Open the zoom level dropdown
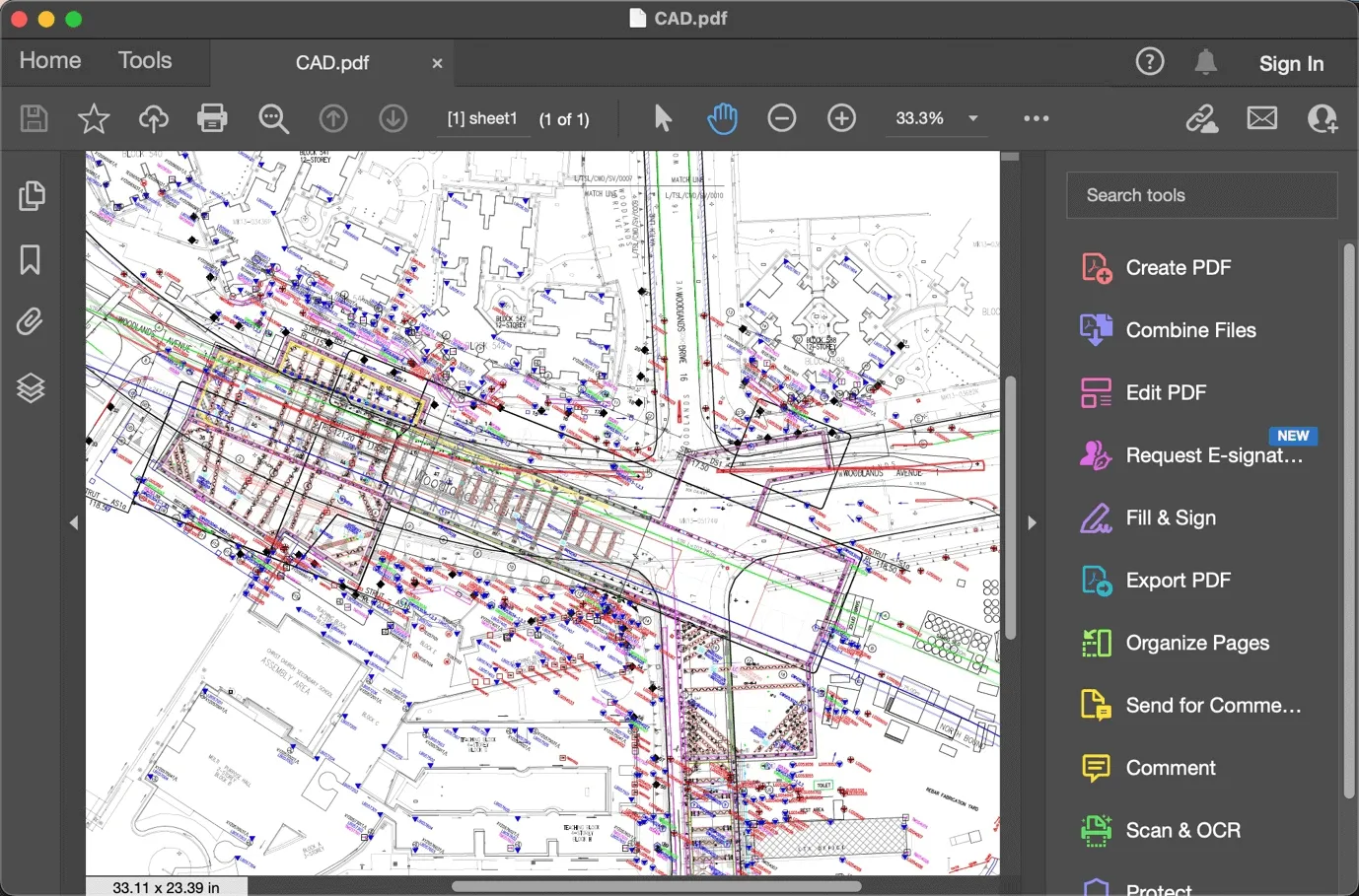This screenshot has height=896, width=1359. point(972,118)
